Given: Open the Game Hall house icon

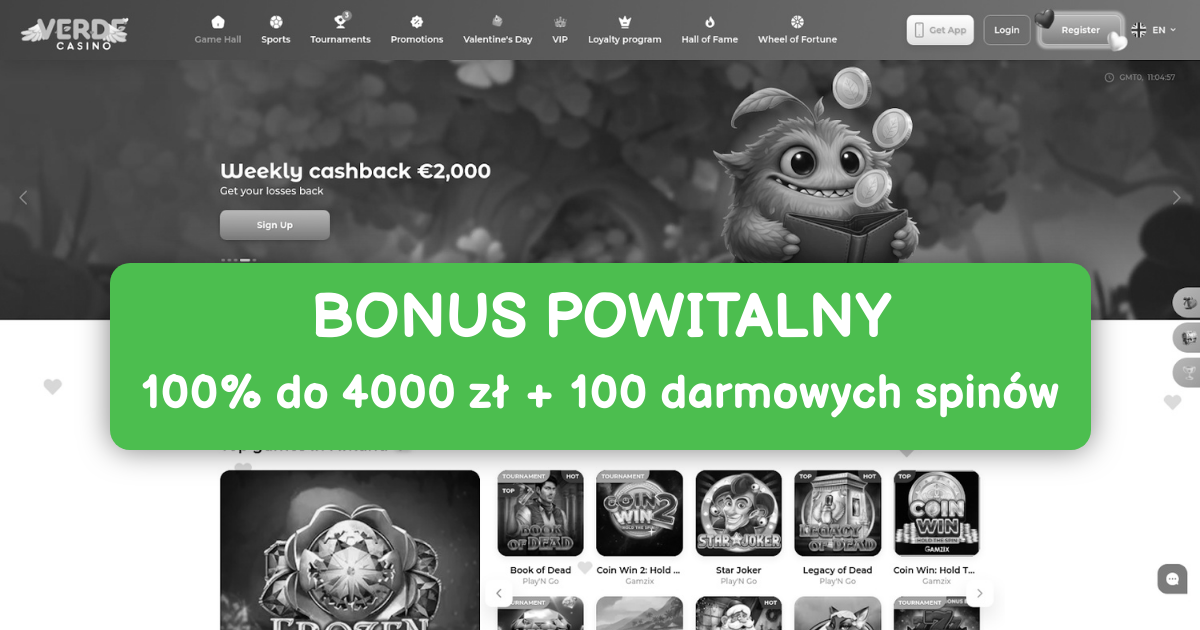Looking at the screenshot, I should pos(218,22).
